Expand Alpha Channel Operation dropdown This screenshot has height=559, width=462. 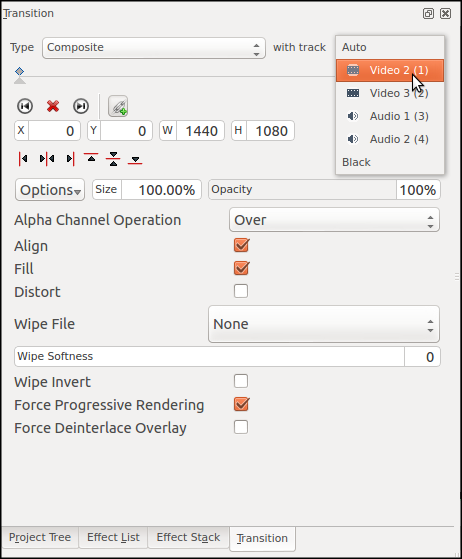tap(334, 220)
